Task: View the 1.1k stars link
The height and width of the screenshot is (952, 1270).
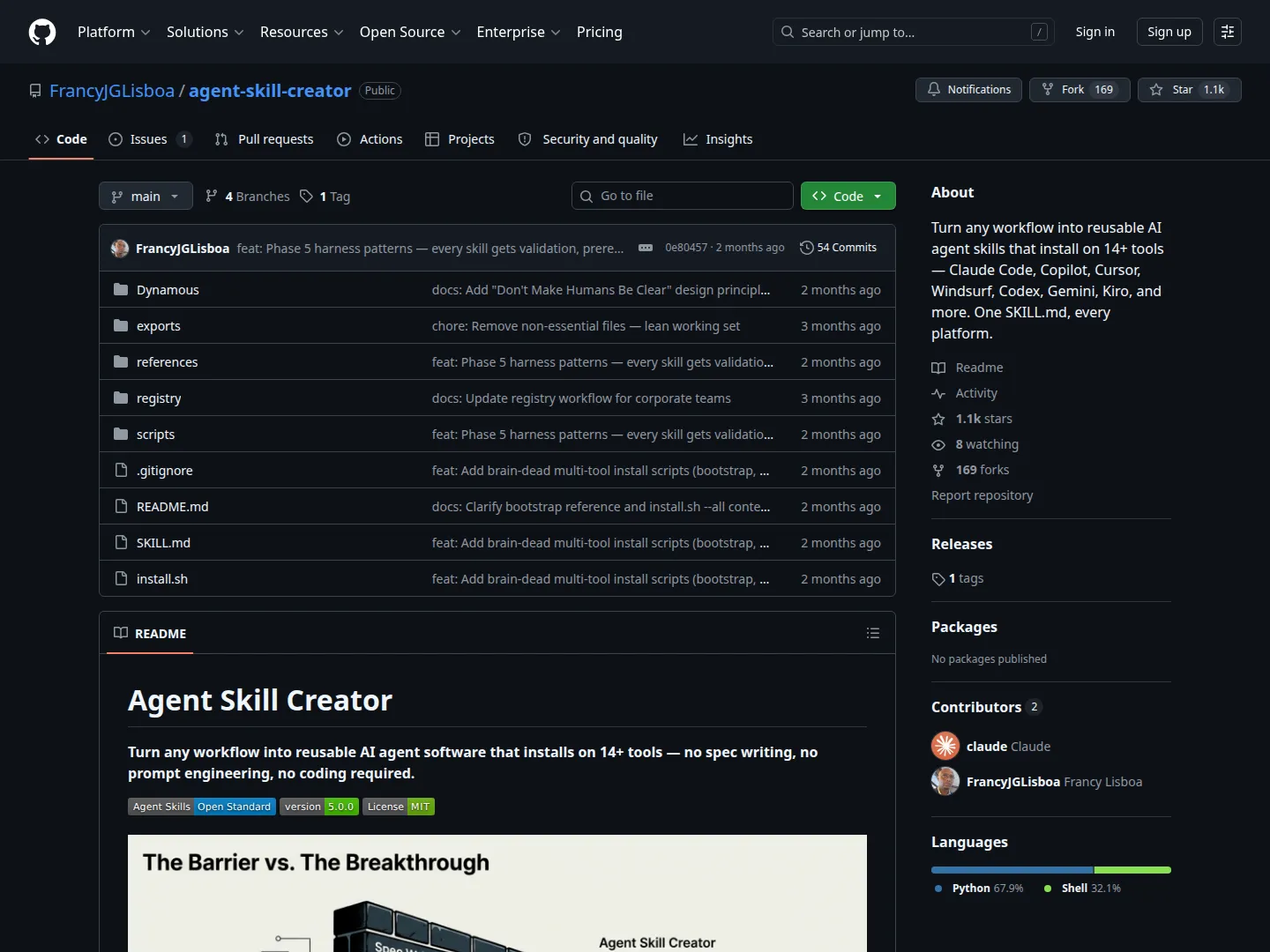Action: click(972, 419)
